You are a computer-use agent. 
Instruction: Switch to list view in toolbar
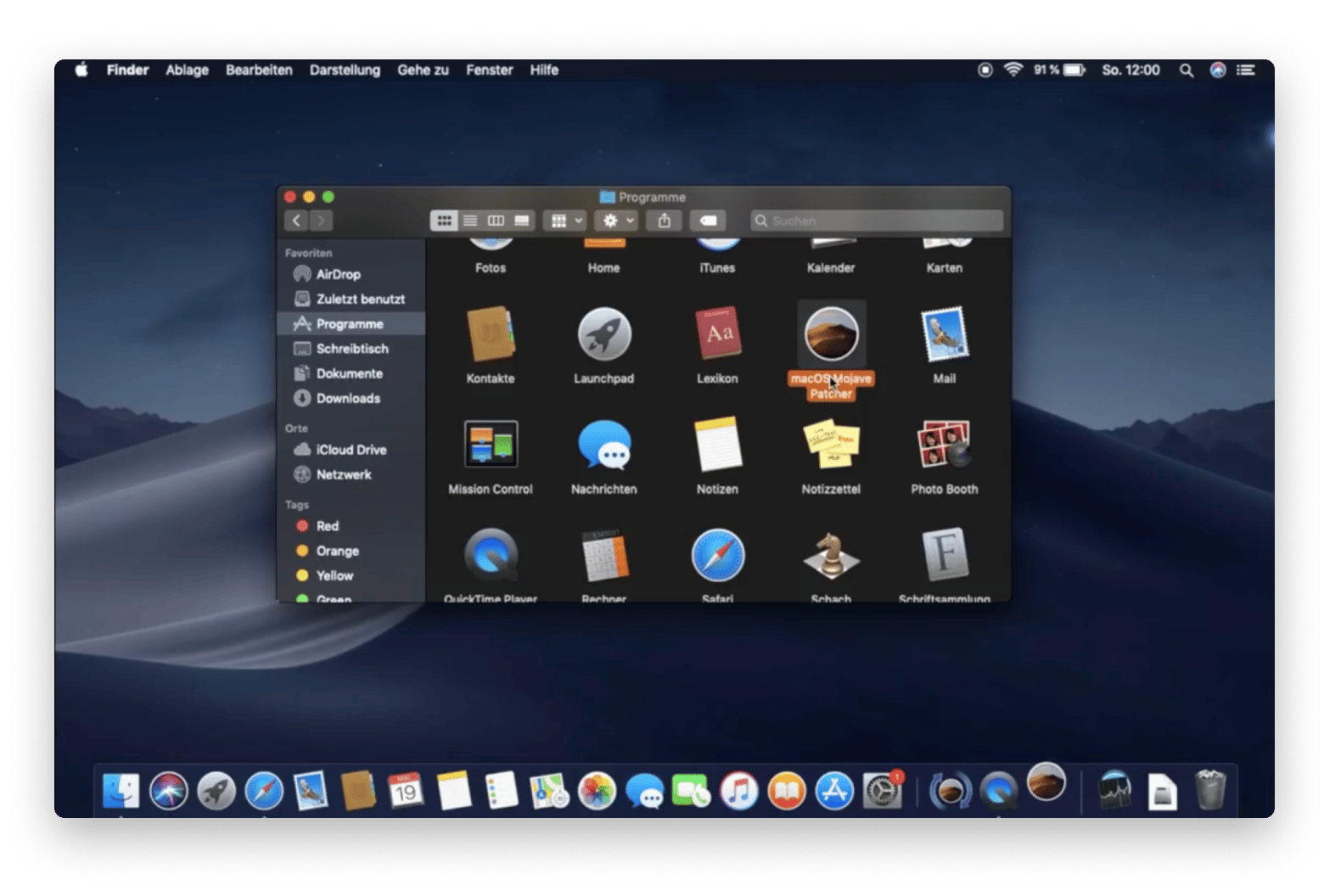click(470, 221)
